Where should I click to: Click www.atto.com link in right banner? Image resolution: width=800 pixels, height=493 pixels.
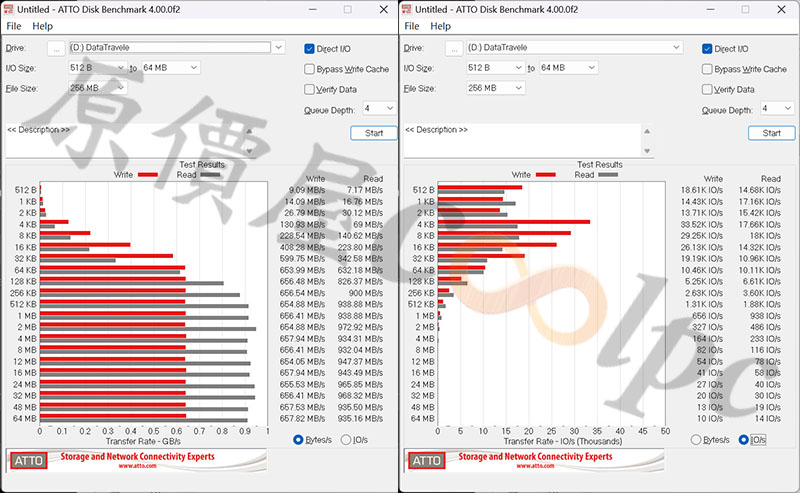[535, 465]
